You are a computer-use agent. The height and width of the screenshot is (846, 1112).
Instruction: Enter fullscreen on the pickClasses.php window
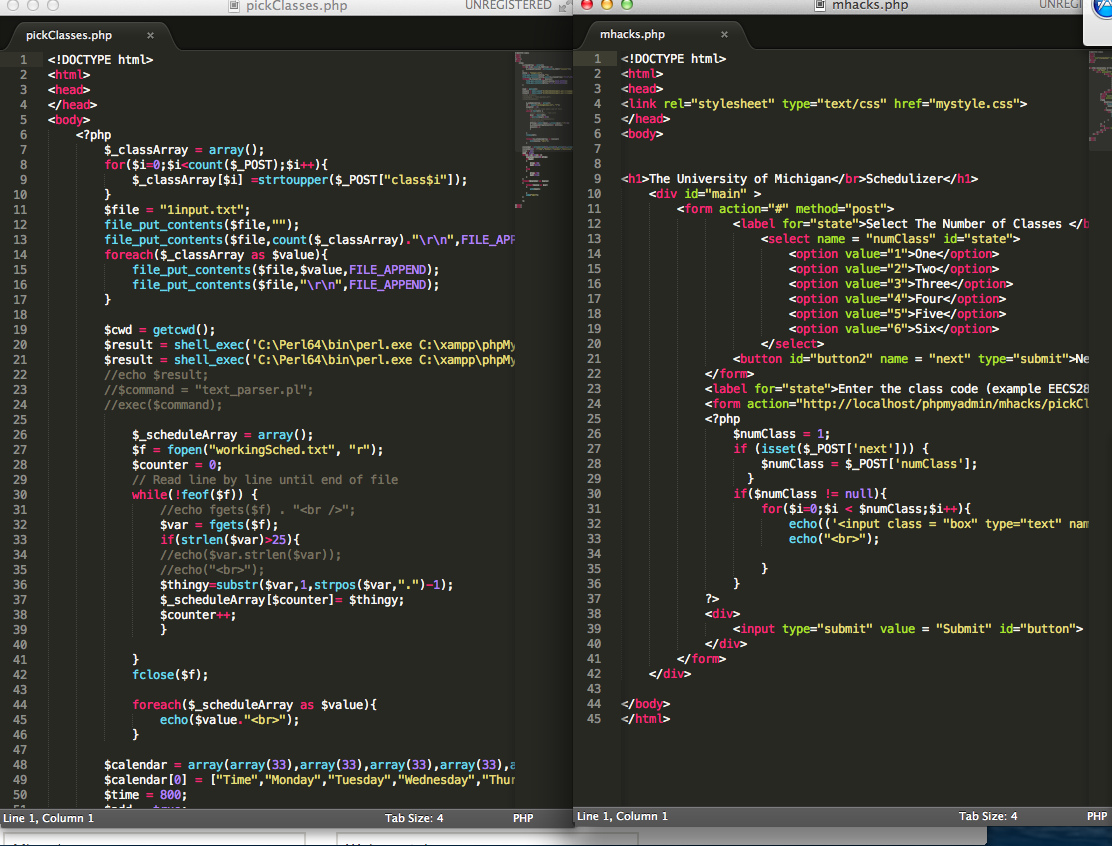(x=564, y=6)
